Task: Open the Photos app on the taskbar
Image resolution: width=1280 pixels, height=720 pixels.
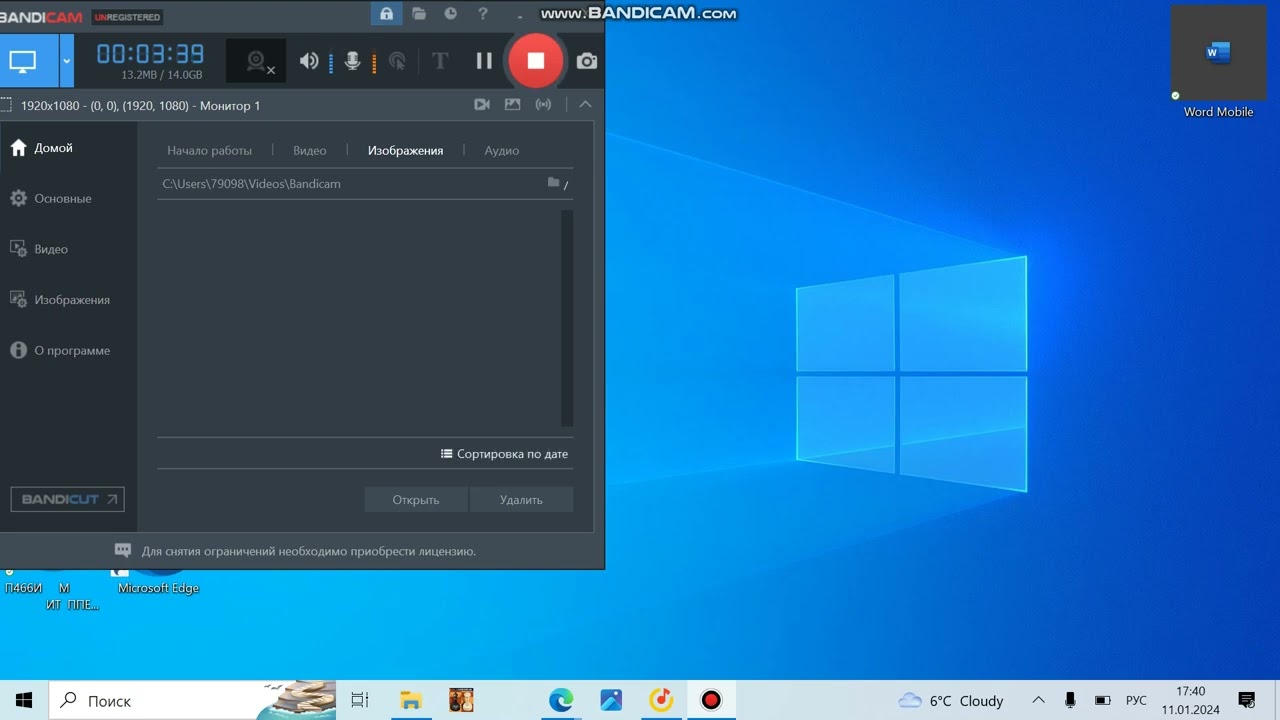Action: pyautogui.click(x=611, y=700)
